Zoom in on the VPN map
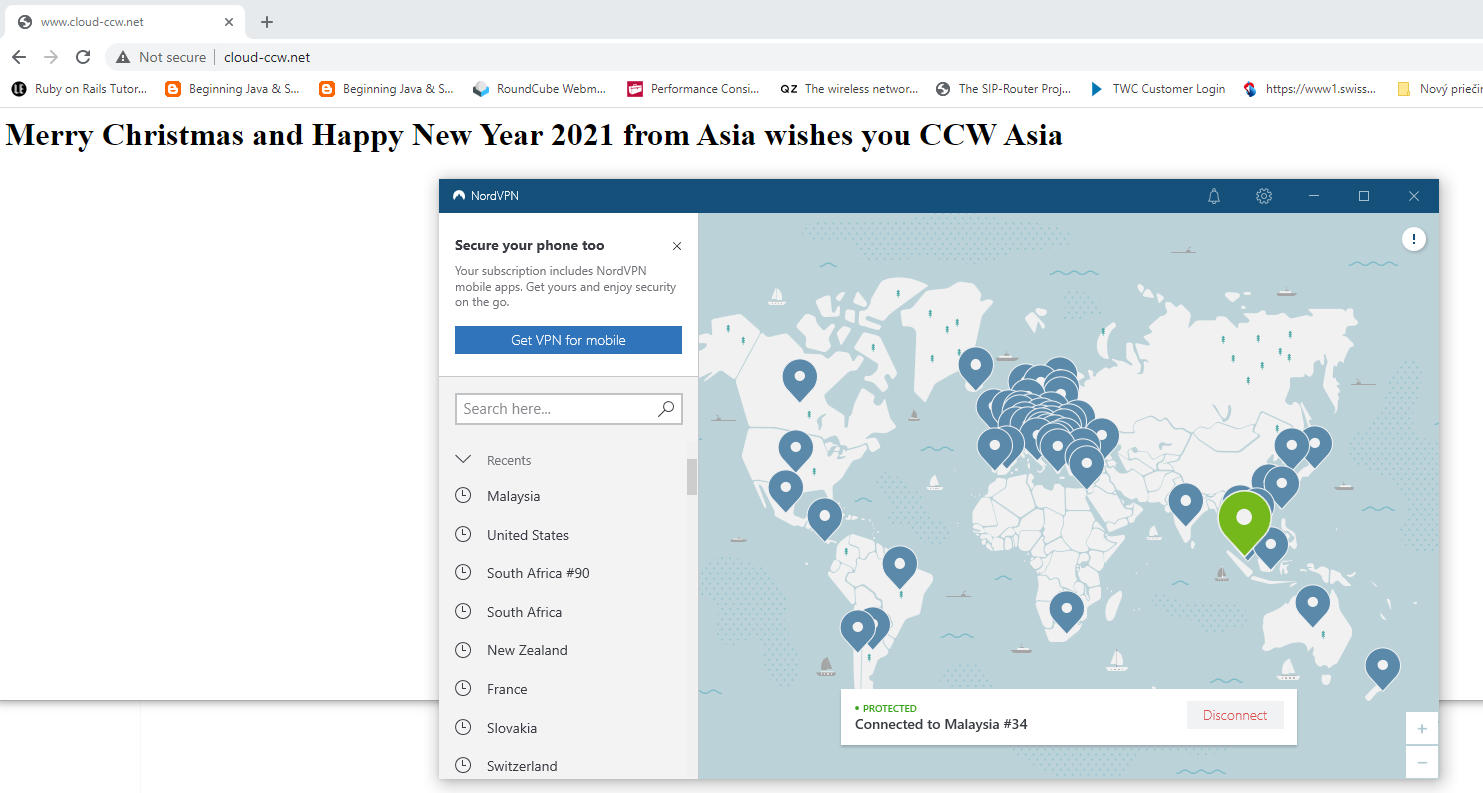The width and height of the screenshot is (1483, 793). [x=1421, y=729]
